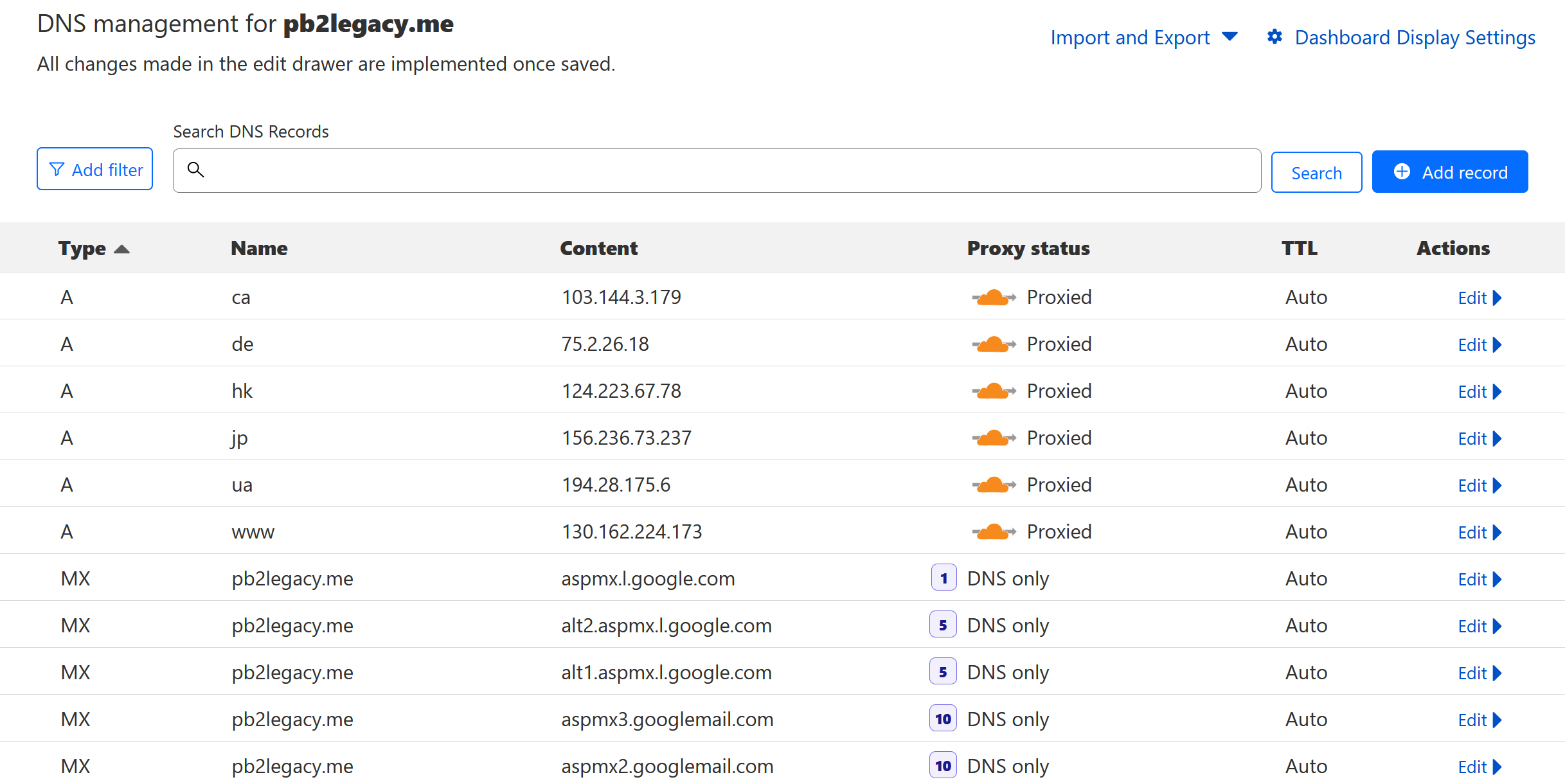Click the Proxy status column header

1028,249
